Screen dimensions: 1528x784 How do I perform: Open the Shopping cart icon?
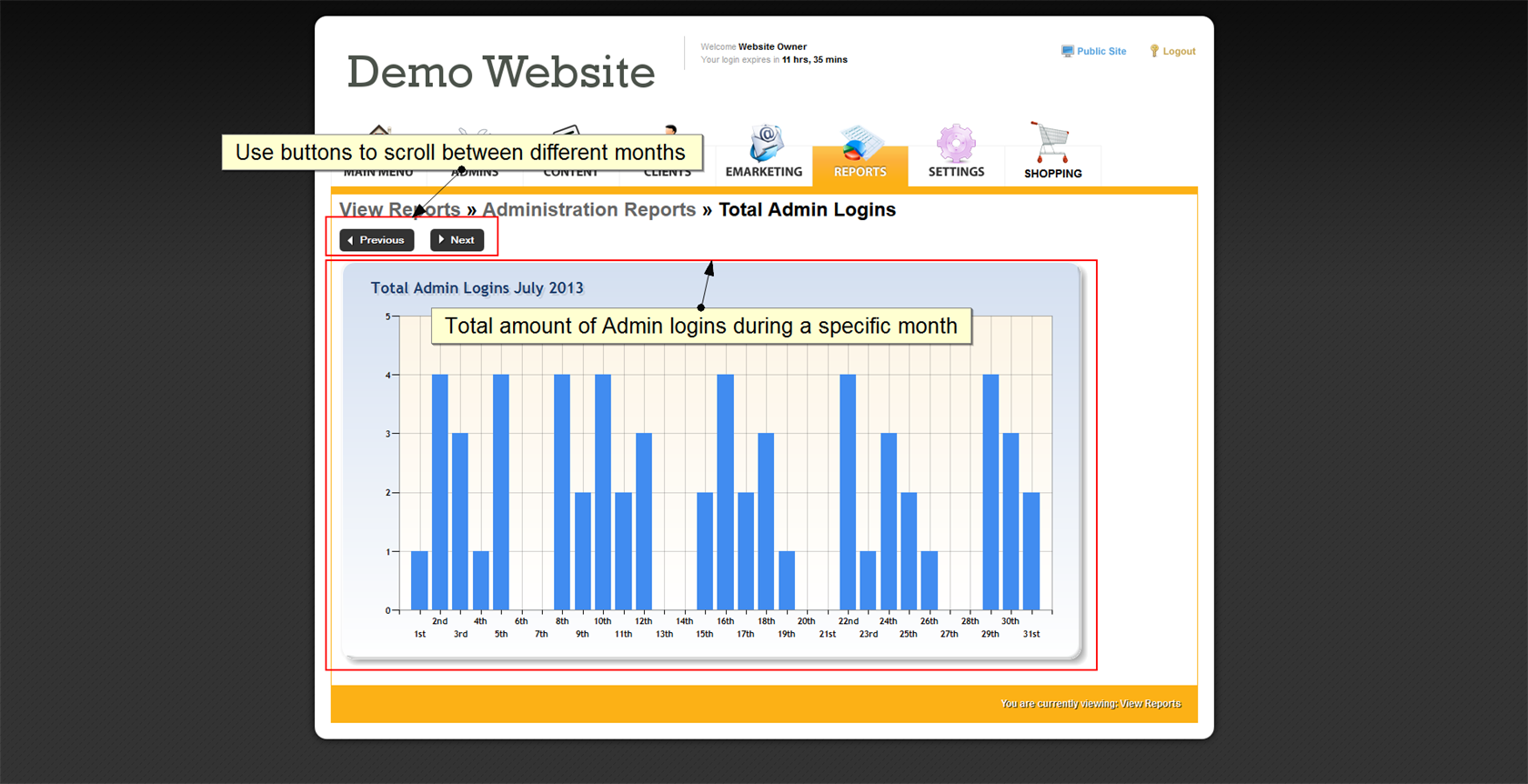click(1051, 143)
